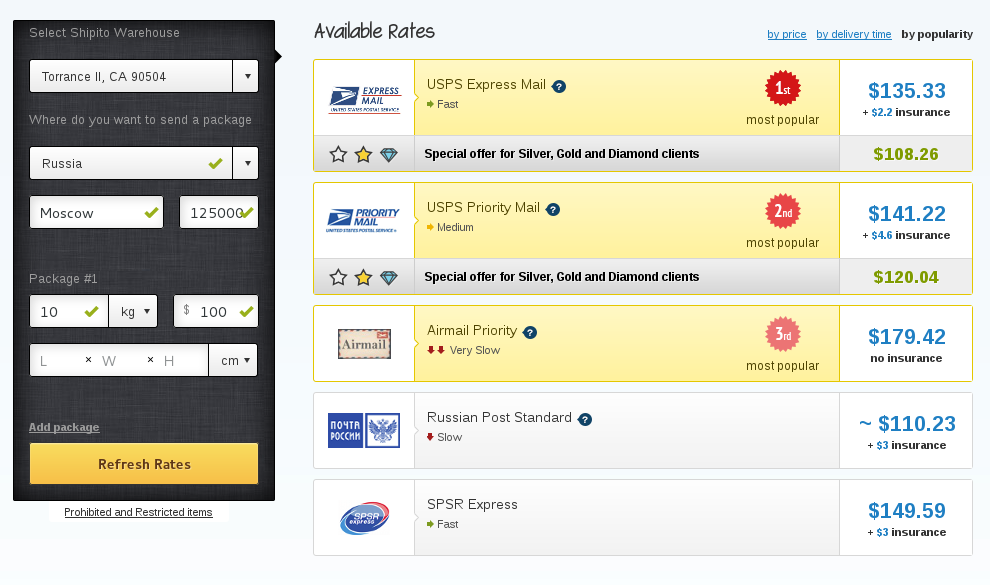
Task: Click the help icon next to USPS Express Mail
Action: pos(559,86)
